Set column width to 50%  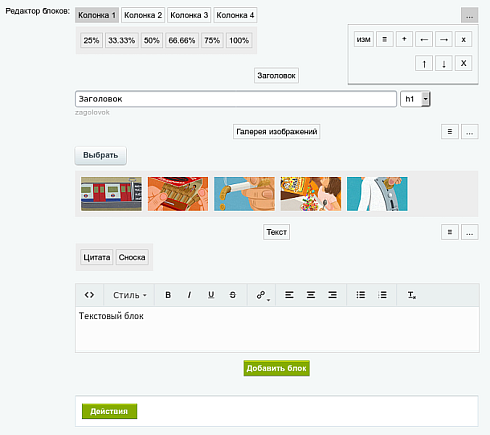click(152, 40)
